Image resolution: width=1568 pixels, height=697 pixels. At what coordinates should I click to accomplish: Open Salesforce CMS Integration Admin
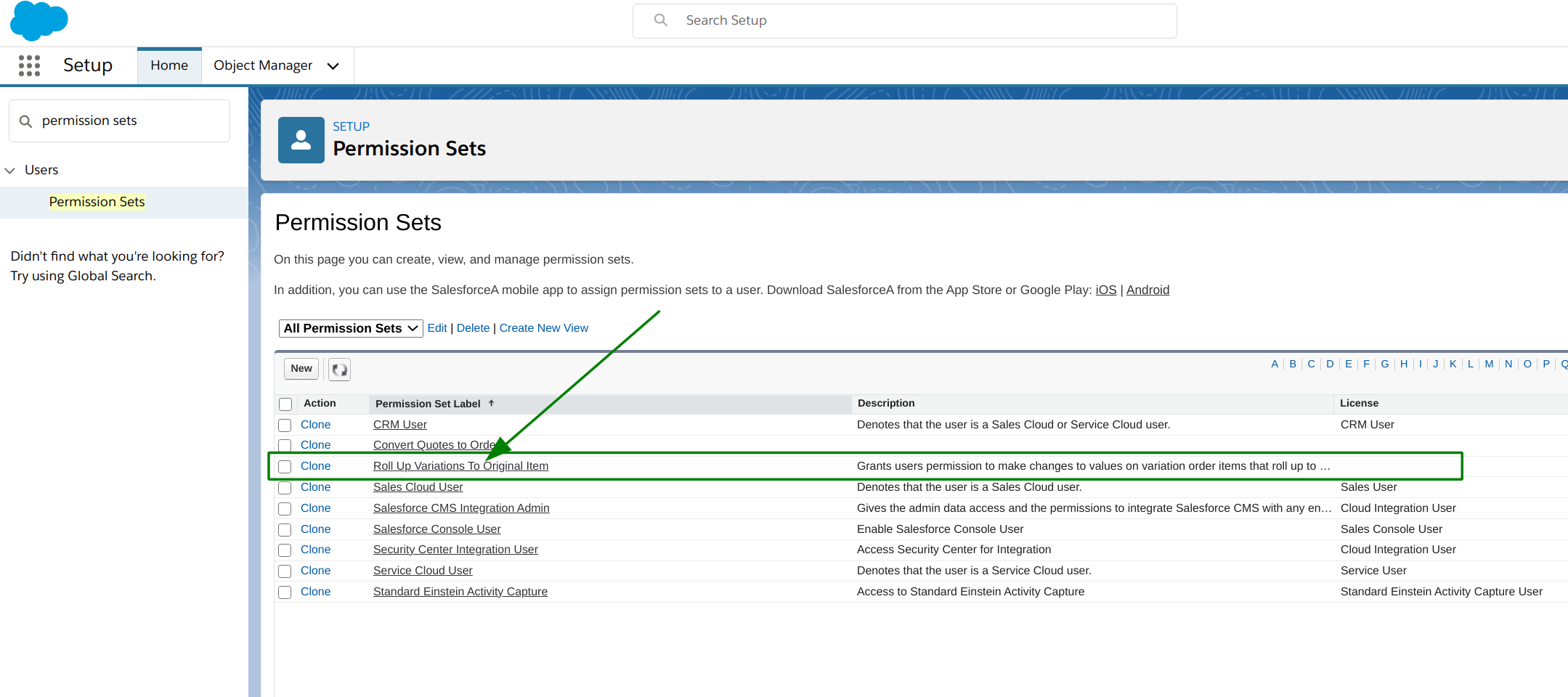click(x=461, y=508)
